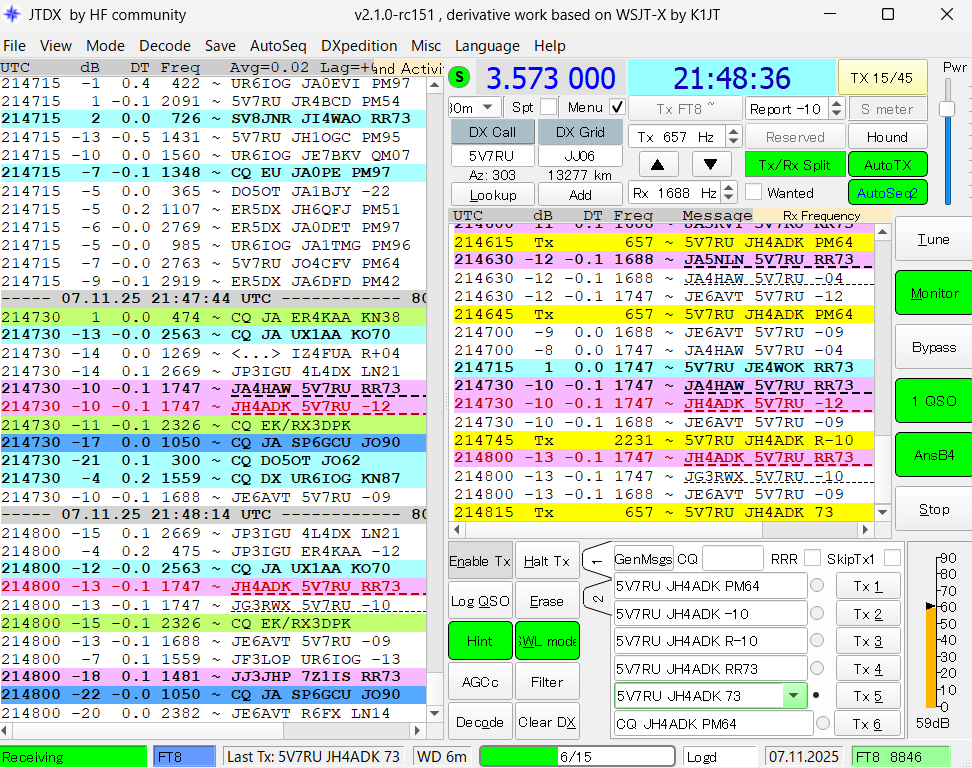972x768 pixels.
Task: Open the AutoSeq menu
Action: pyautogui.click(x=278, y=46)
